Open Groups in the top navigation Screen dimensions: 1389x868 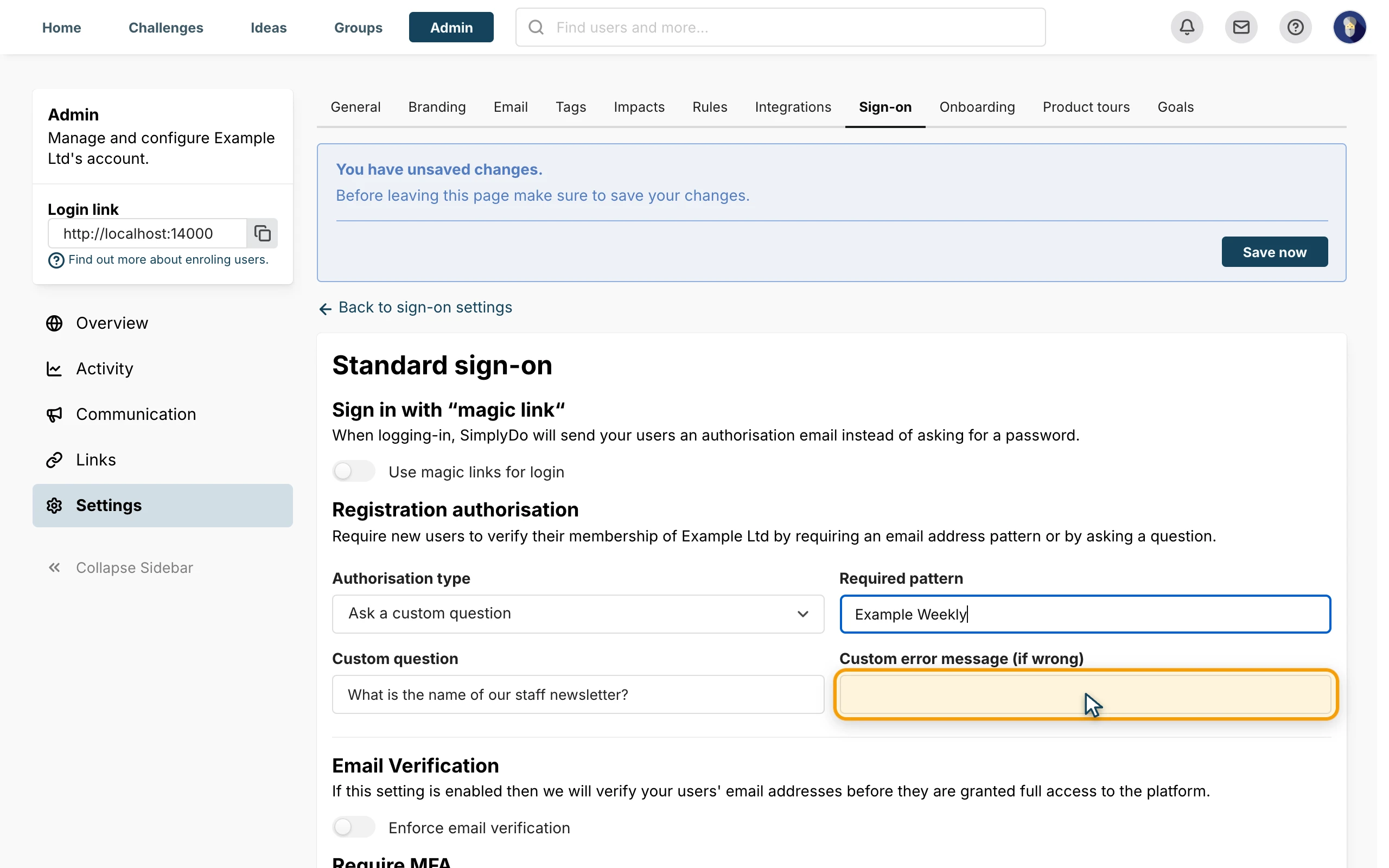click(358, 27)
